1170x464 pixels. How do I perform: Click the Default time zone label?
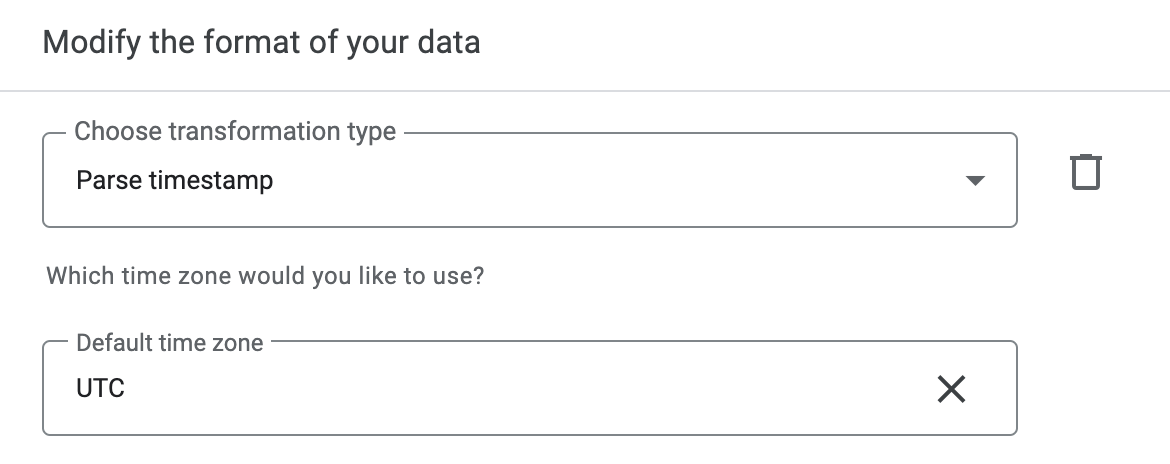170,343
